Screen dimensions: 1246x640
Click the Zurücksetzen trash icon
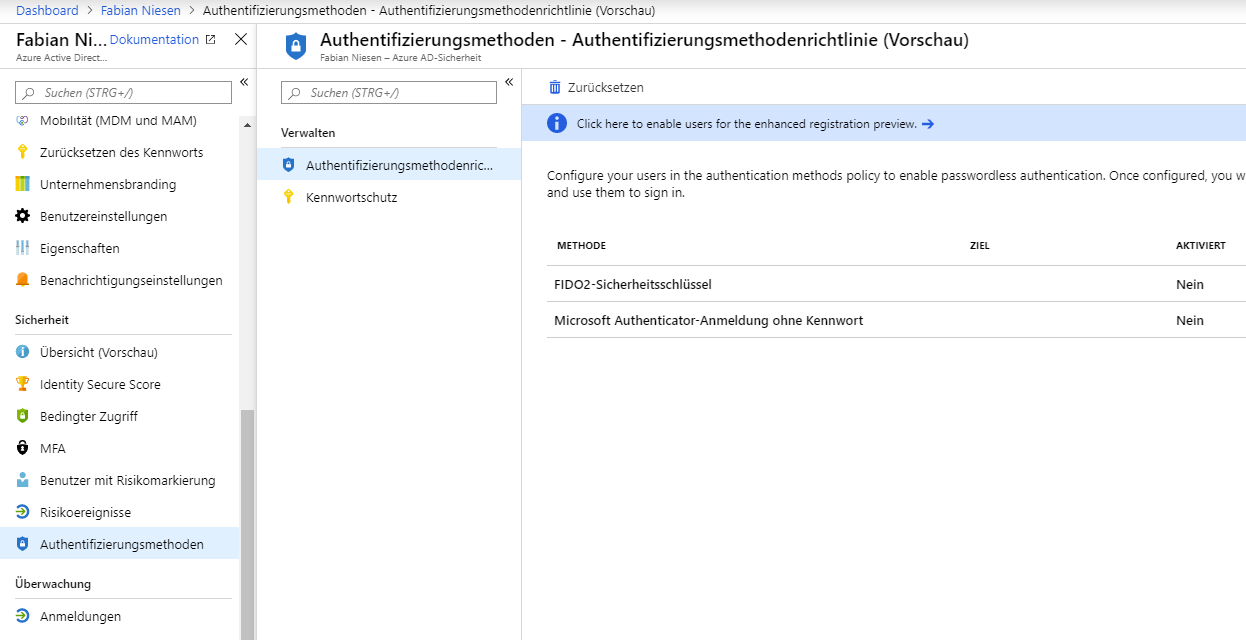pos(555,88)
